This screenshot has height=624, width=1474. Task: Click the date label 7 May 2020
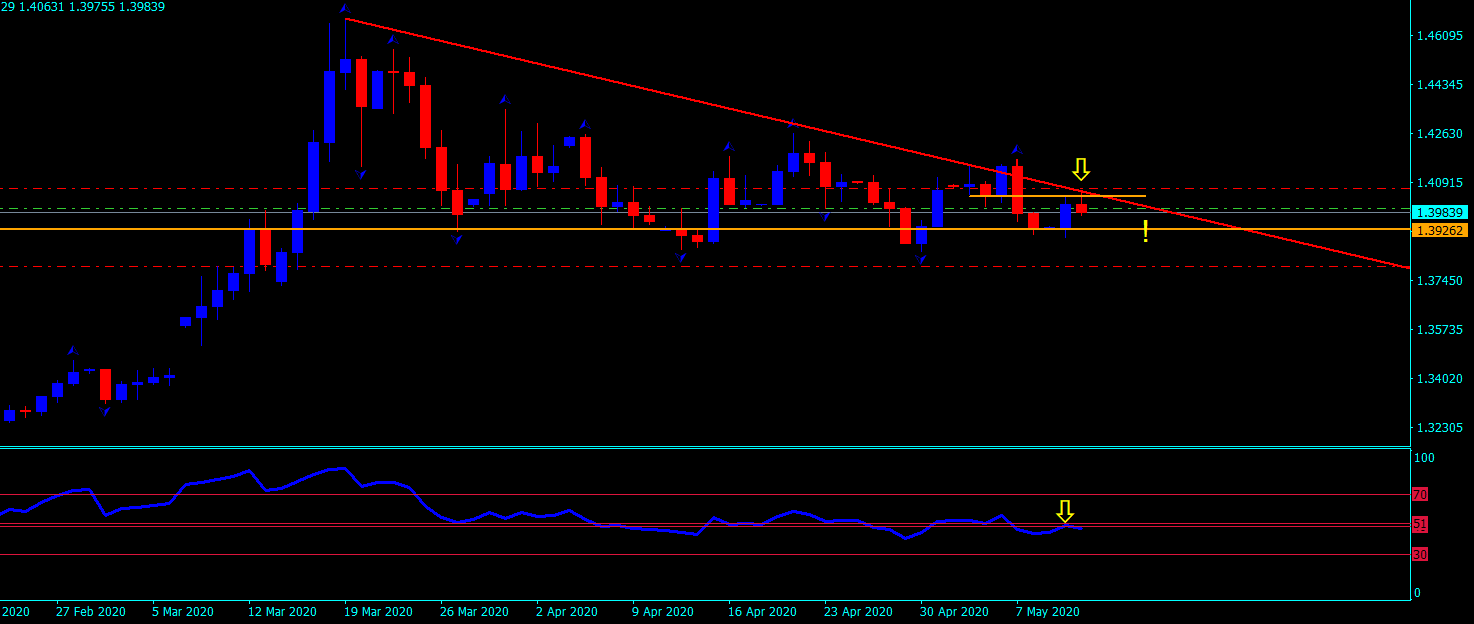pos(1048,611)
